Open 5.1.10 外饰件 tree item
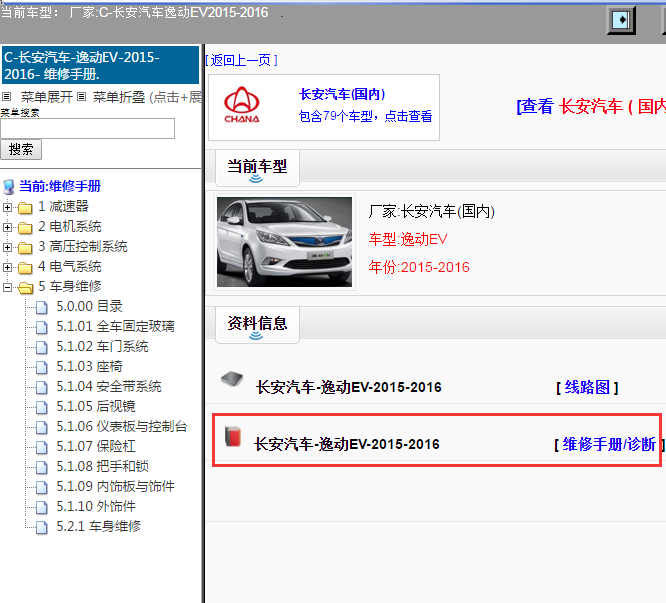666x603 pixels. tap(96, 506)
